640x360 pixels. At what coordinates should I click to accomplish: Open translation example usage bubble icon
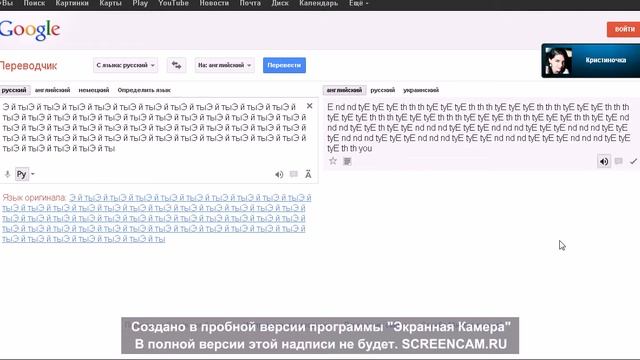click(x=619, y=161)
